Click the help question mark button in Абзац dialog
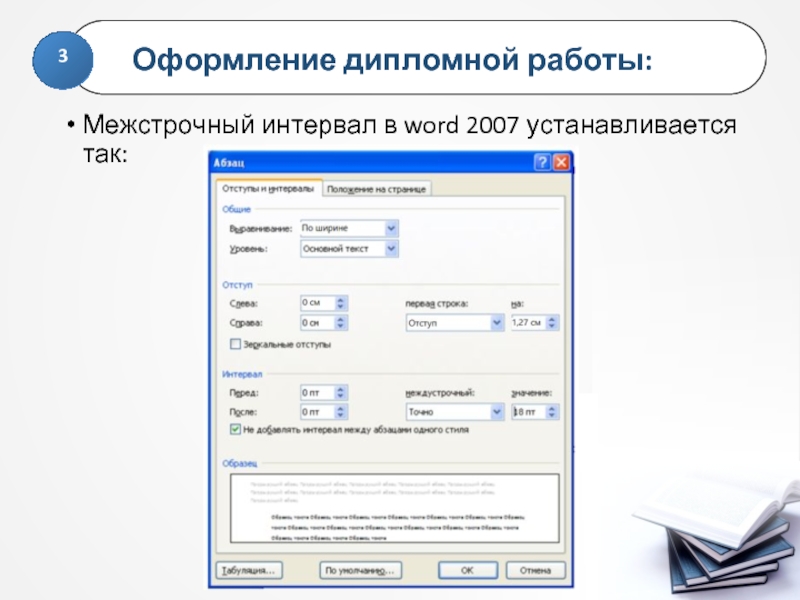Viewport: 800px width, 600px height. [x=542, y=162]
